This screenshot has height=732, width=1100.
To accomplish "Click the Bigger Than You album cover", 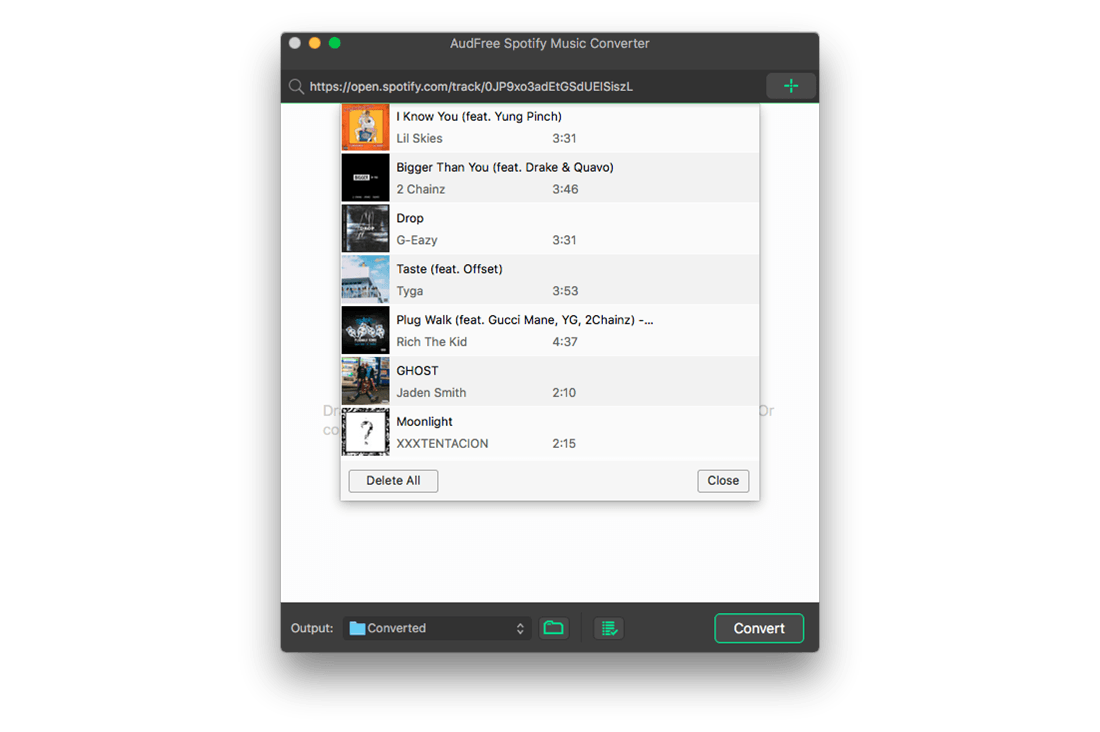I will coord(365,178).
